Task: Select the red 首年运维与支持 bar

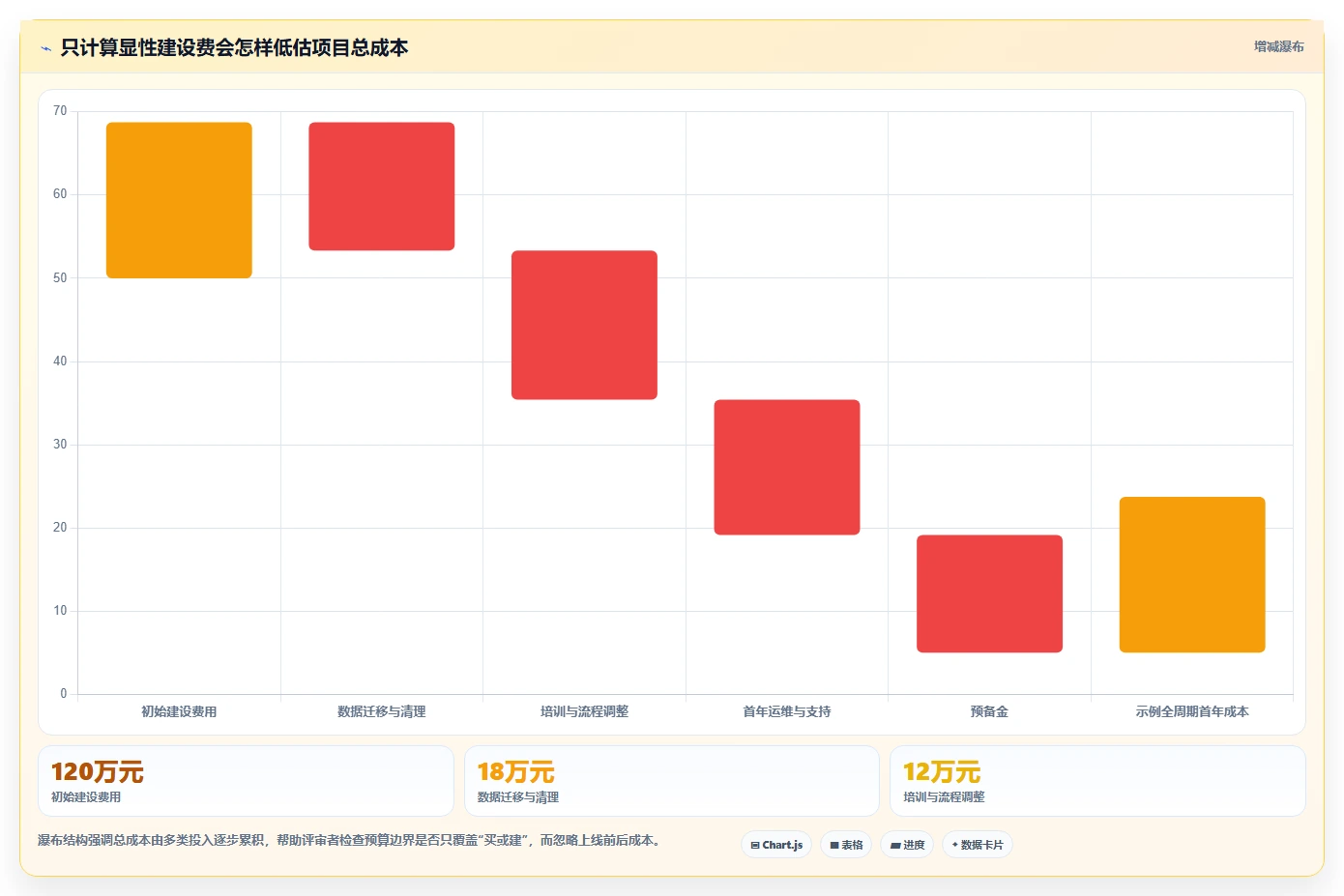Action: tap(787, 467)
